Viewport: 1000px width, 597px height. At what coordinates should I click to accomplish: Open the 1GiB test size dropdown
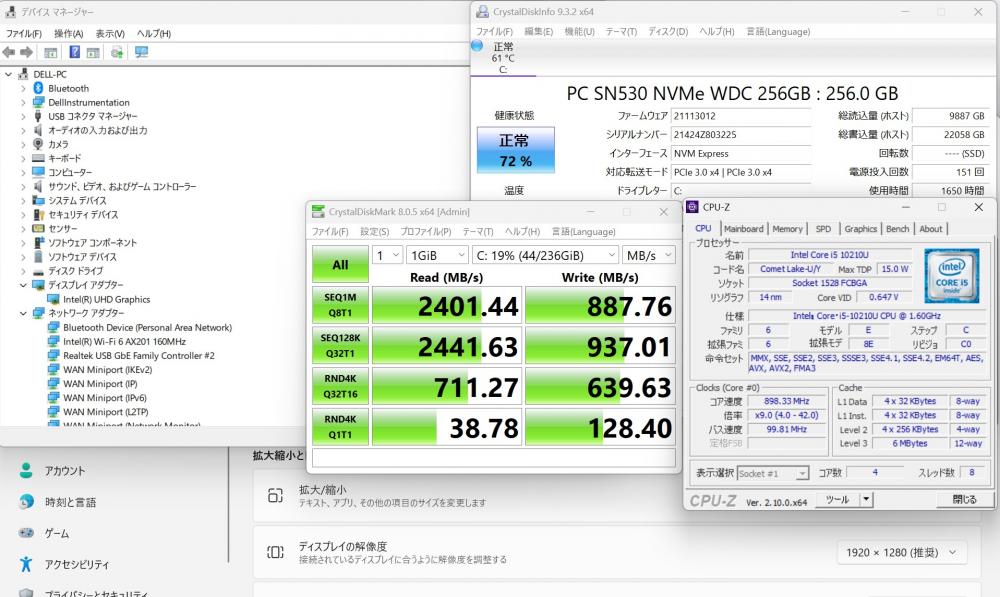click(x=438, y=255)
